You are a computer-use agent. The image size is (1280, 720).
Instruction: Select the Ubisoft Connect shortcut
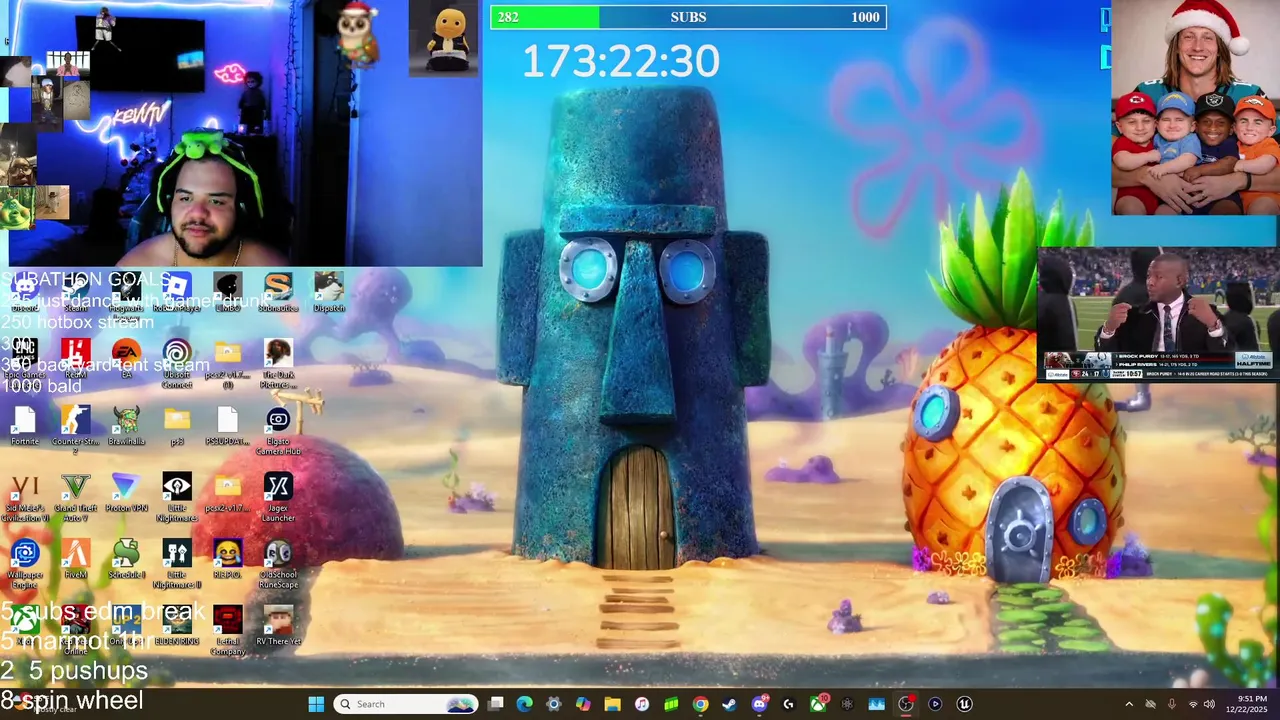tap(177, 364)
